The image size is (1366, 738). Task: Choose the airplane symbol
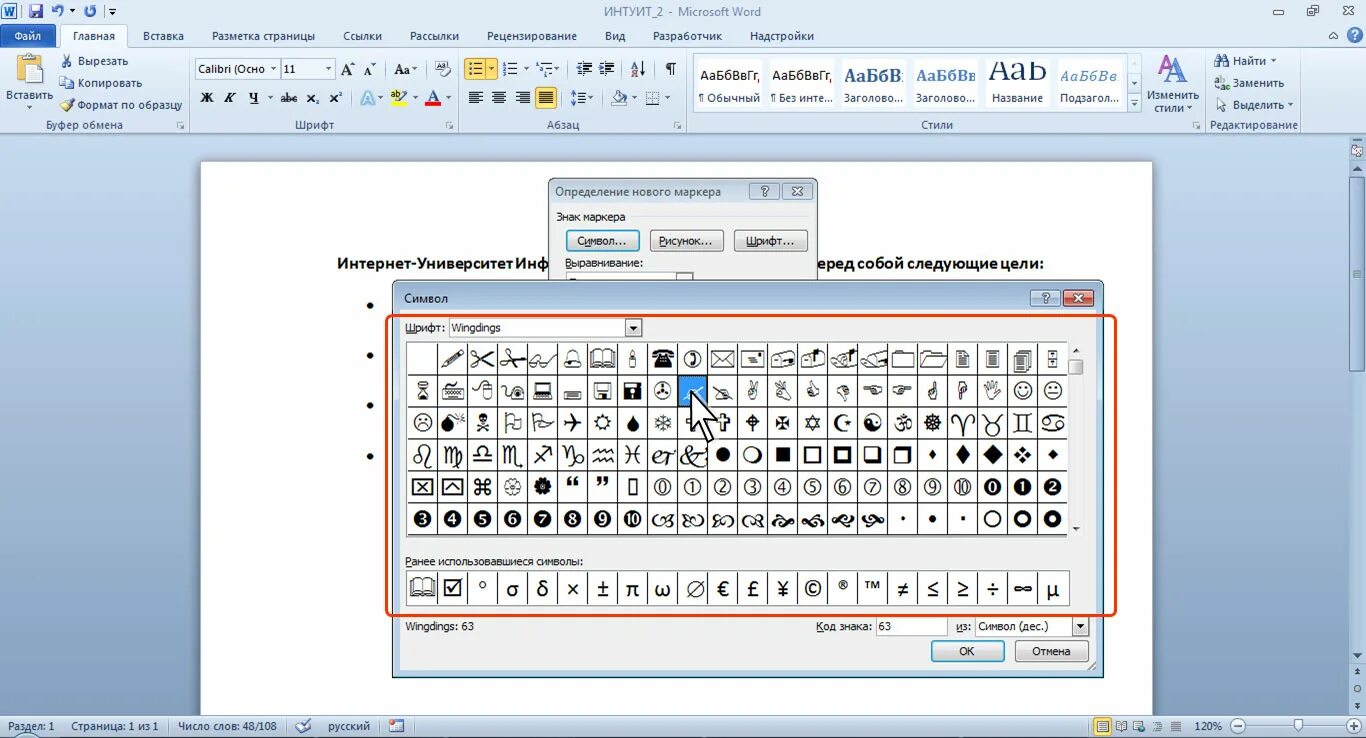(572, 422)
